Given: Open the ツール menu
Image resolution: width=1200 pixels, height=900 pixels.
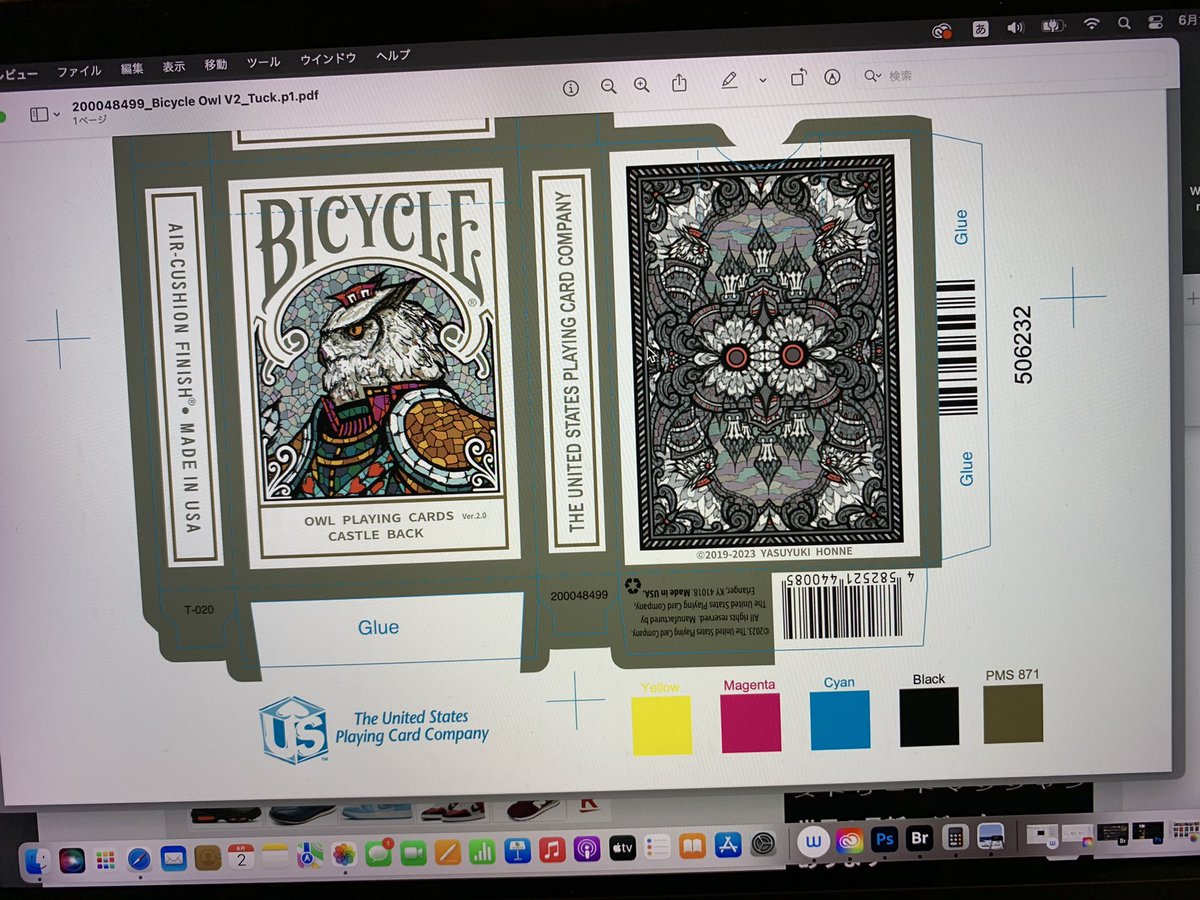Looking at the screenshot, I should (263, 62).
